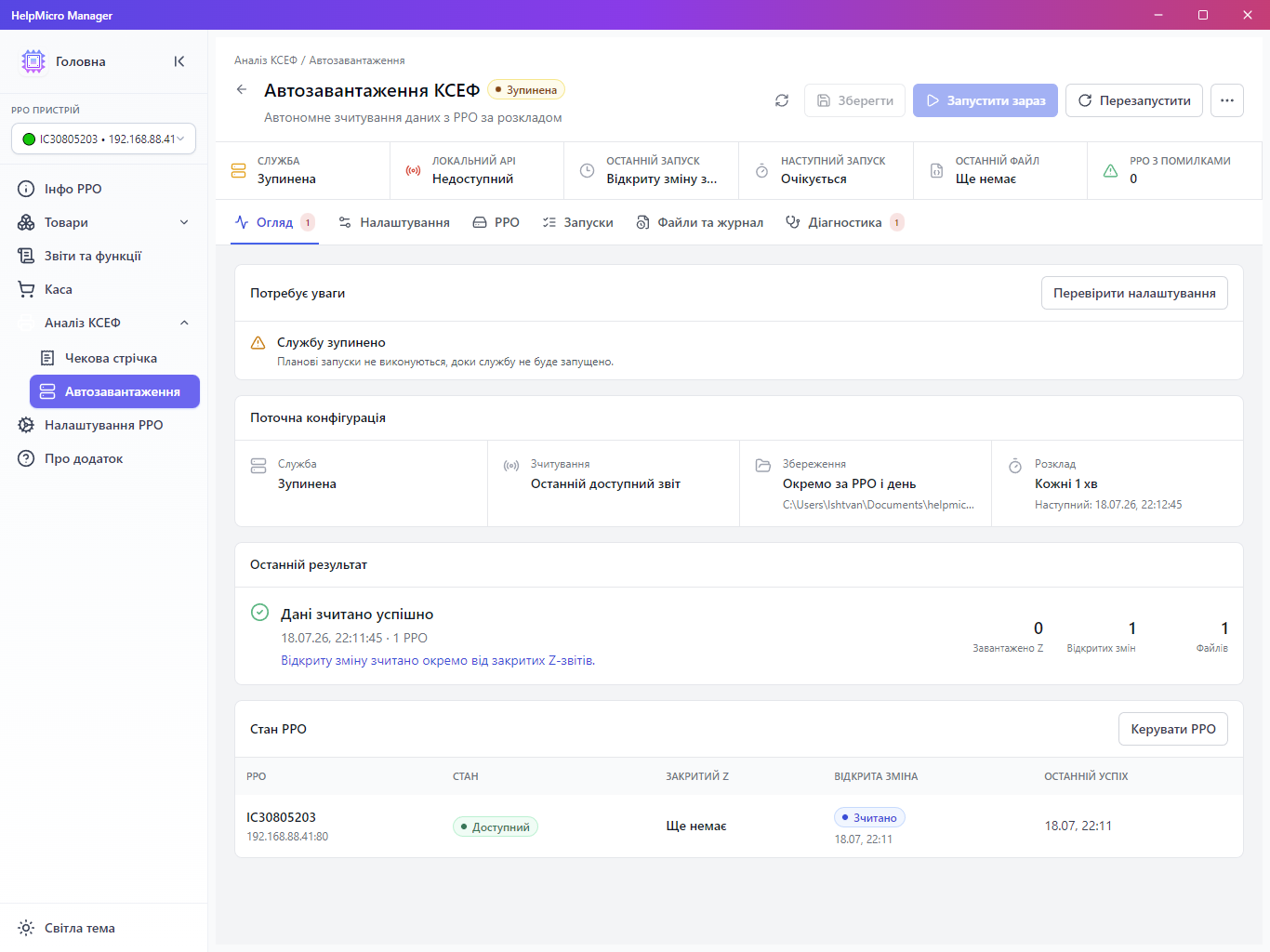Screen dimensions: 1270x952
Task: Click the Звіти та функції icon
Action: [26, 256]
